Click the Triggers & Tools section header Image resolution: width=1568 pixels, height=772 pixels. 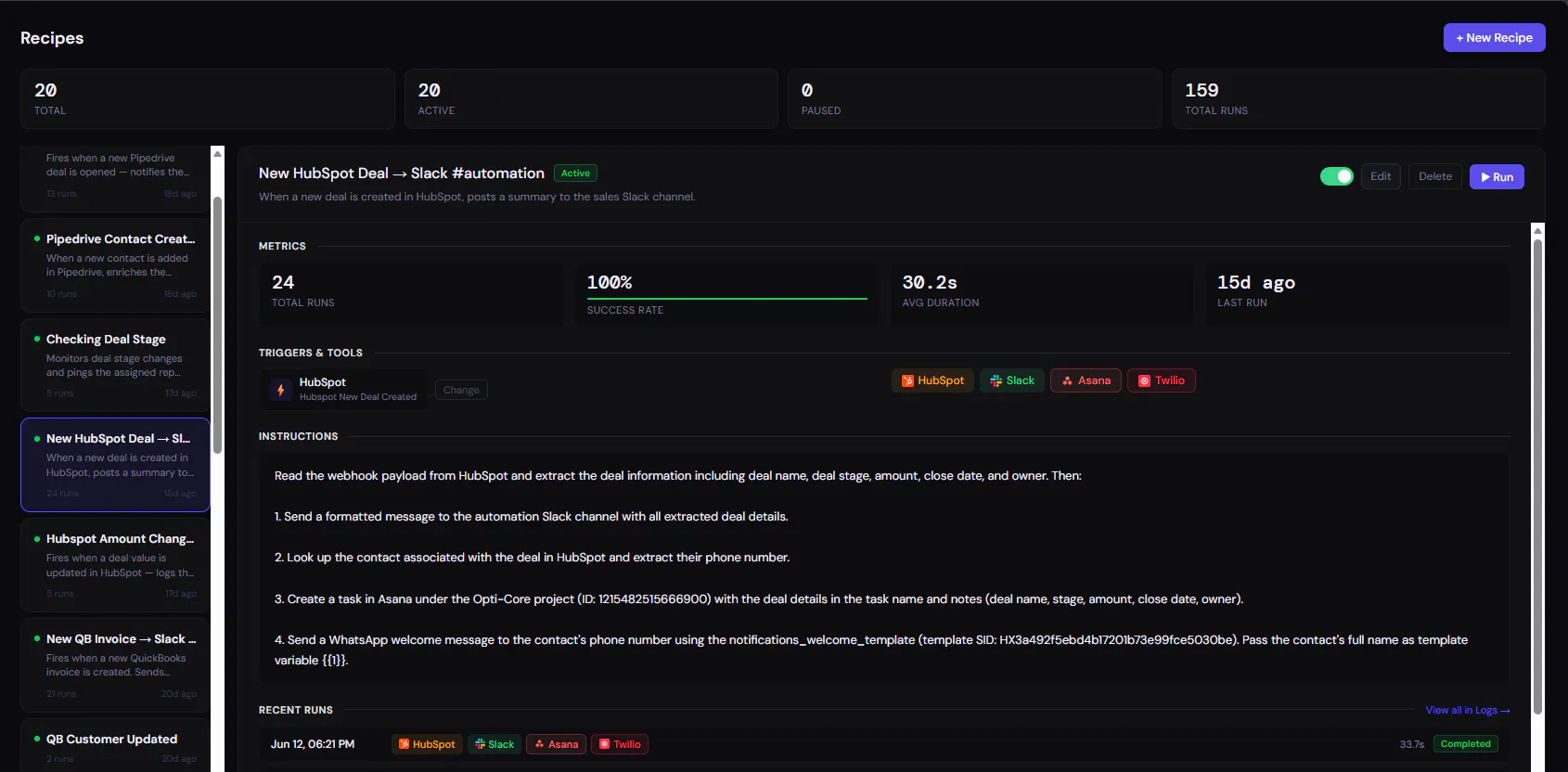(311, 353)
